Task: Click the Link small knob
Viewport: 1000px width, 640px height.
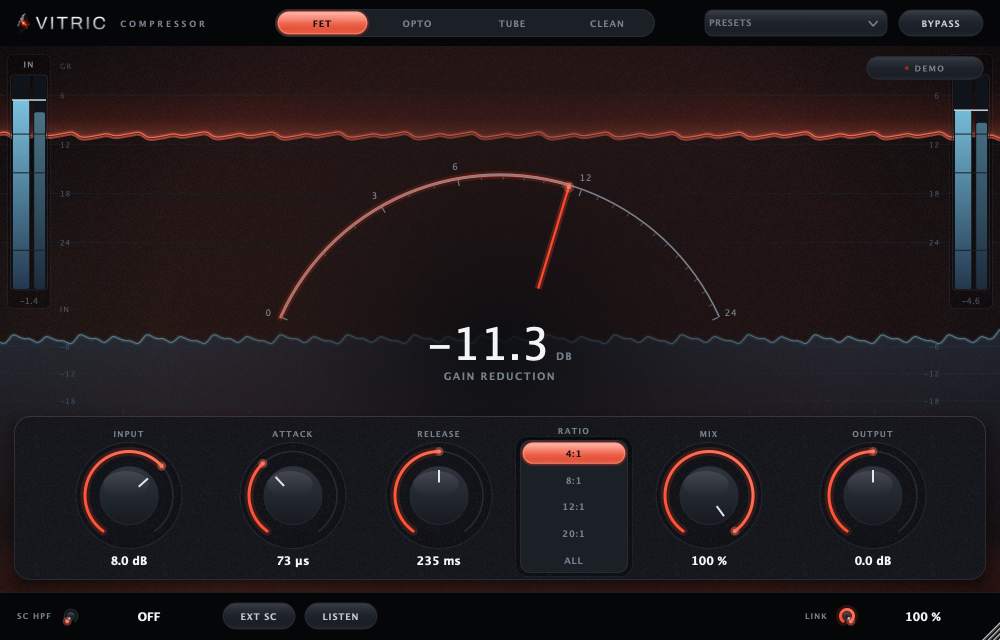Action: (847, 616)
